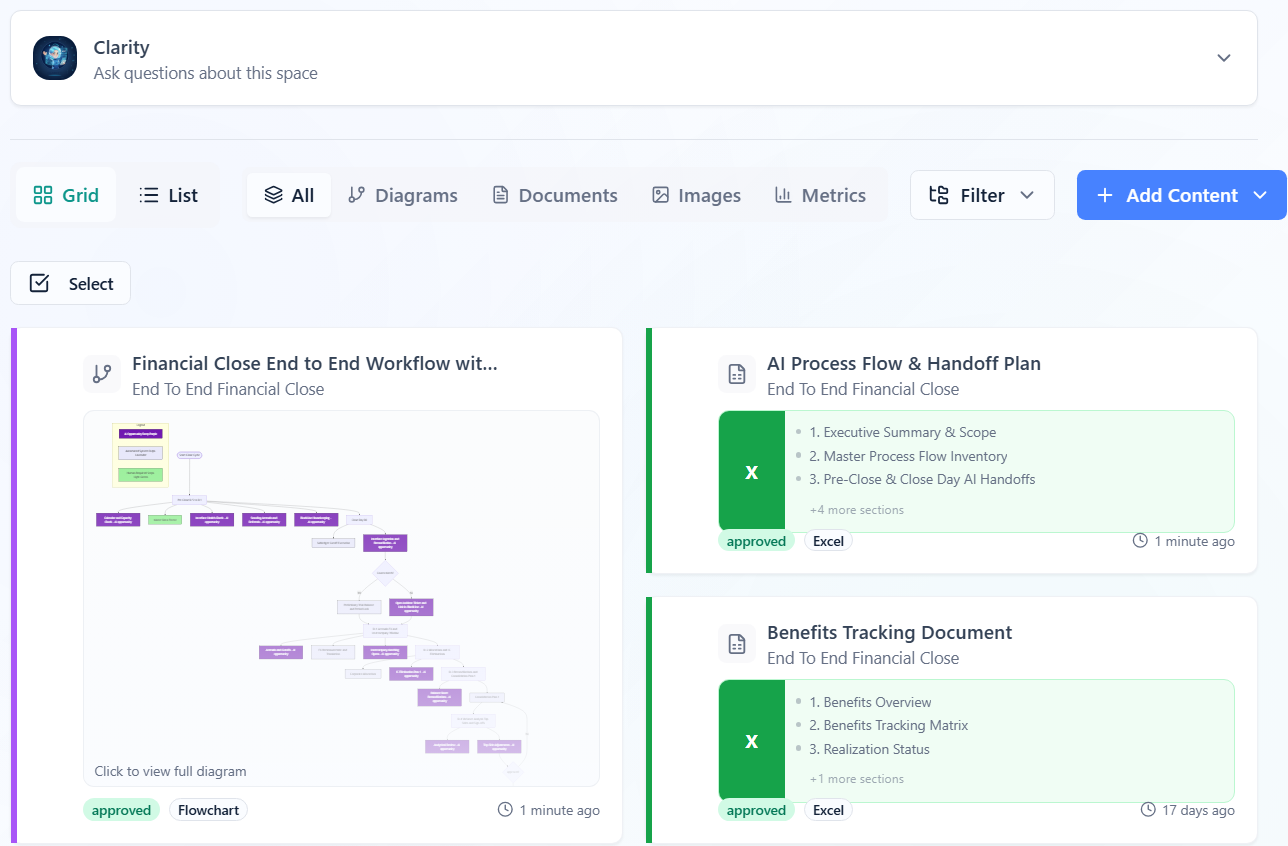The image size is (1288, 846).
Task: Click 'Click to view full diagram' text
Action: click(170, 771)
